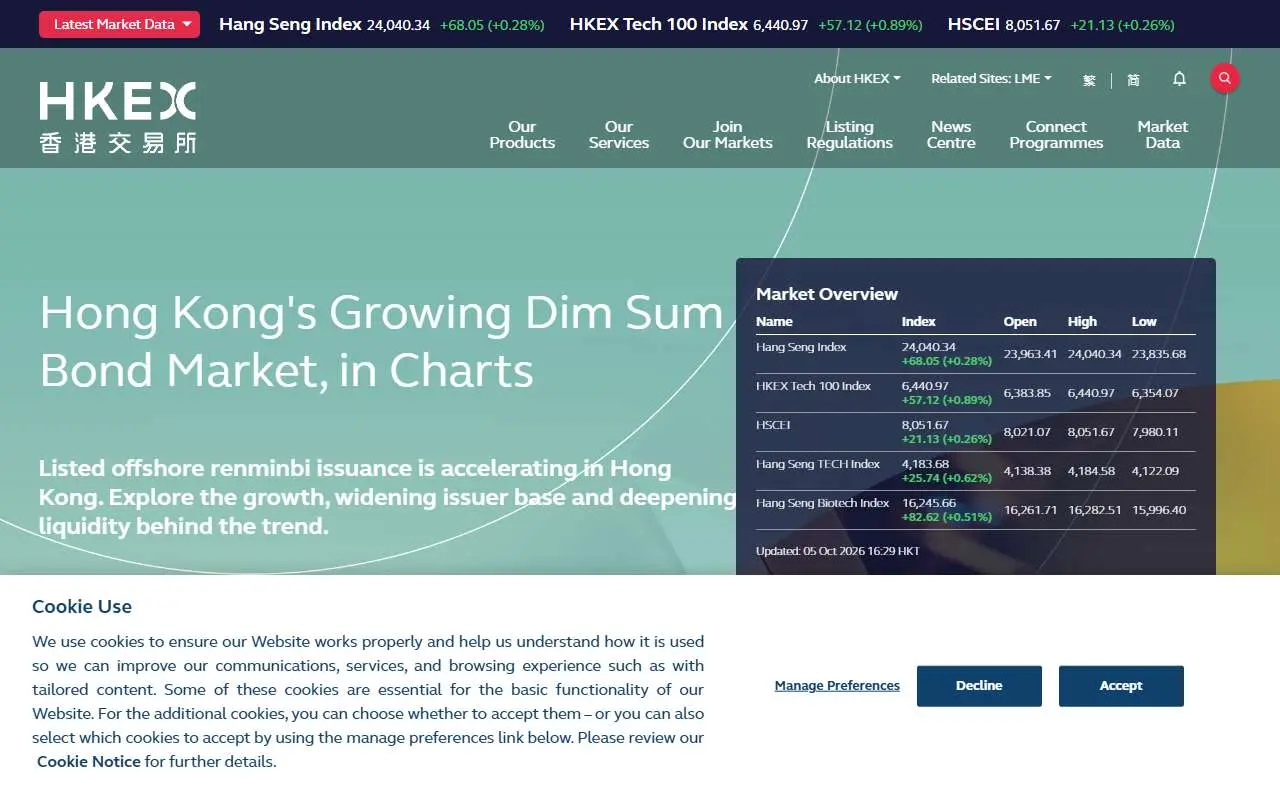Click change value +82.62 (+0.51%)
The height and width of the screenshot is (800, 1280).
click(x=947, y=517)
